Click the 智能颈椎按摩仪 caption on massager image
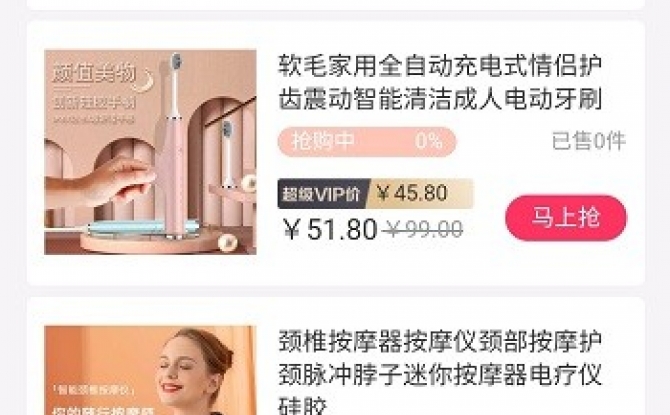This screenshot has height=415, width=670. 94,390
